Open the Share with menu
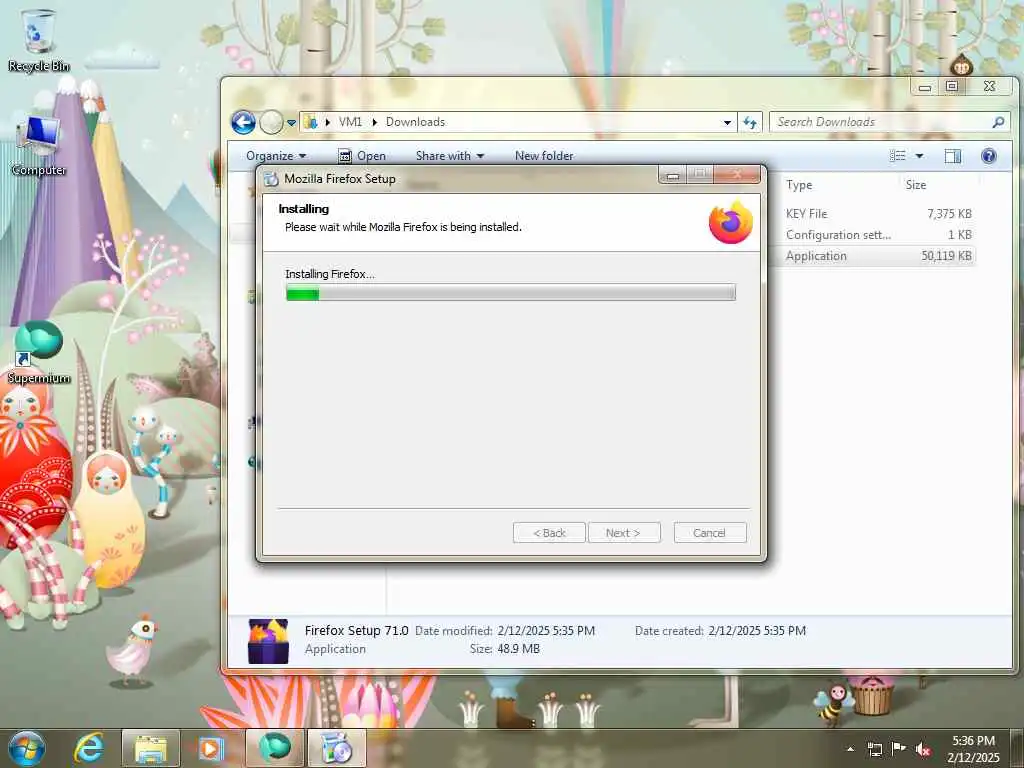The width and height of the screenshot is (1024, 768). coord(449,156)
